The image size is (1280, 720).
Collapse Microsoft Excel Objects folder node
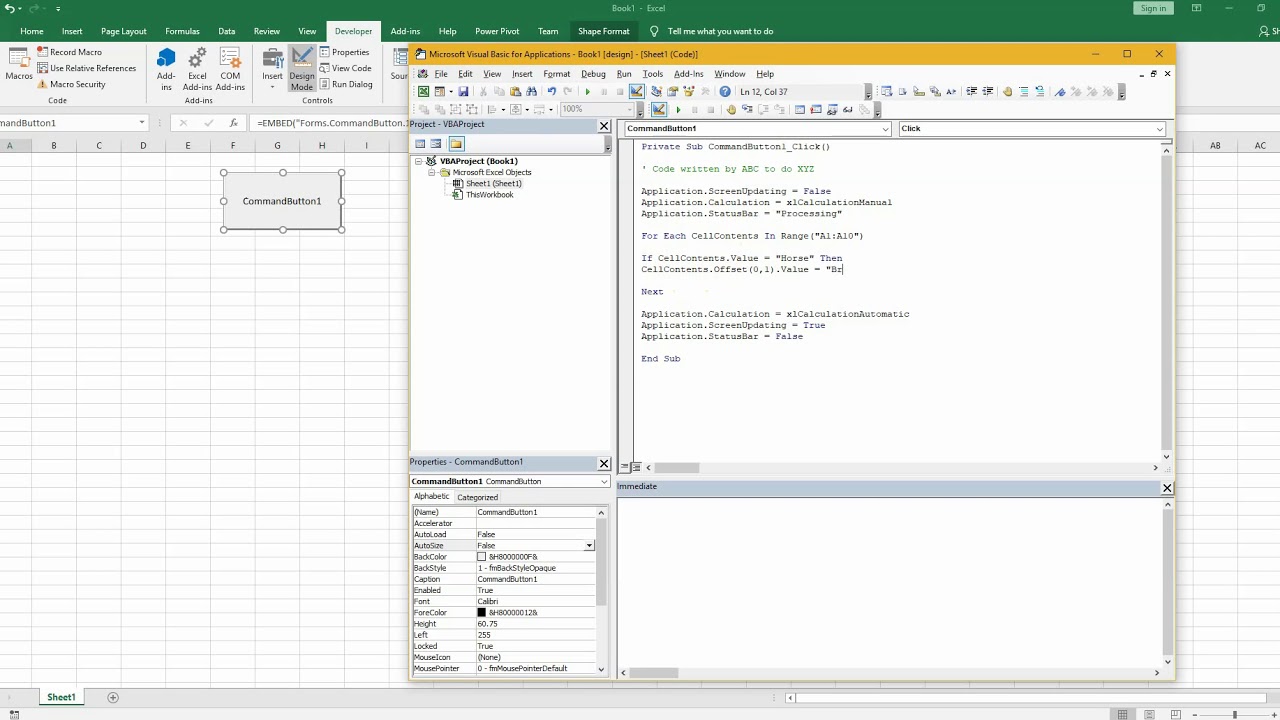432,172
